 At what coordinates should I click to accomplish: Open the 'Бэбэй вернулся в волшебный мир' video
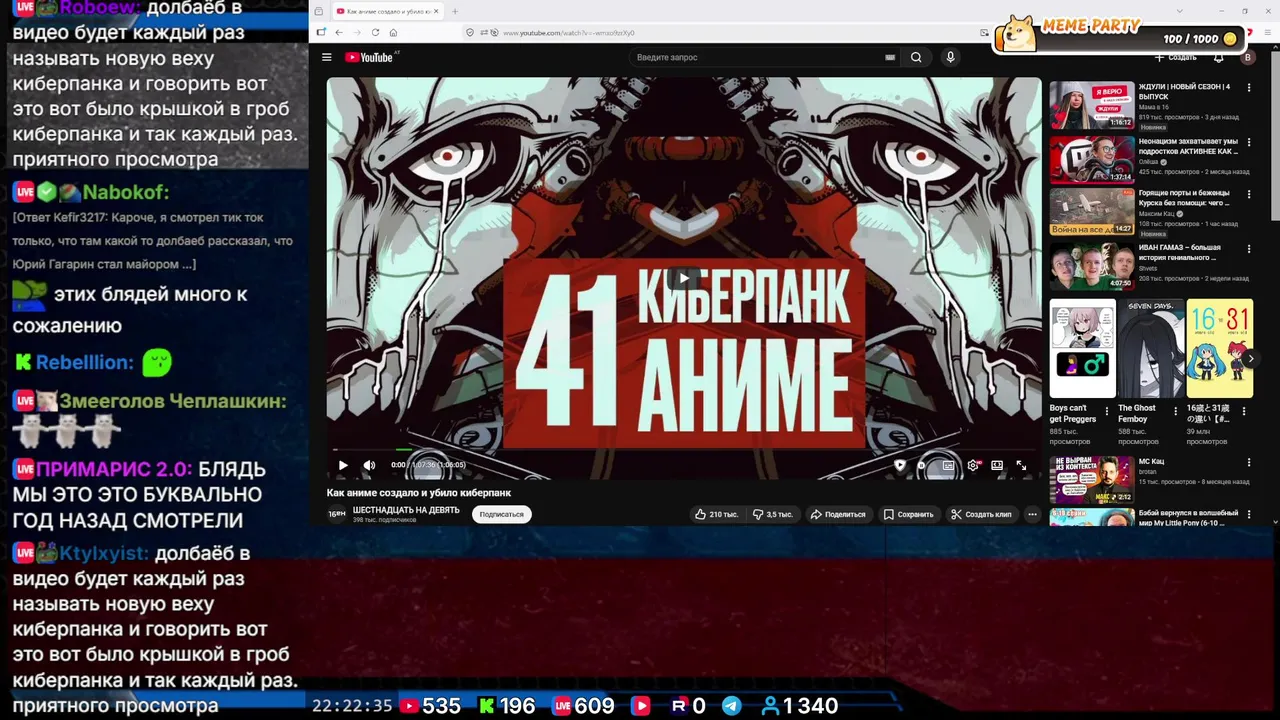(x=1091, y=517)
